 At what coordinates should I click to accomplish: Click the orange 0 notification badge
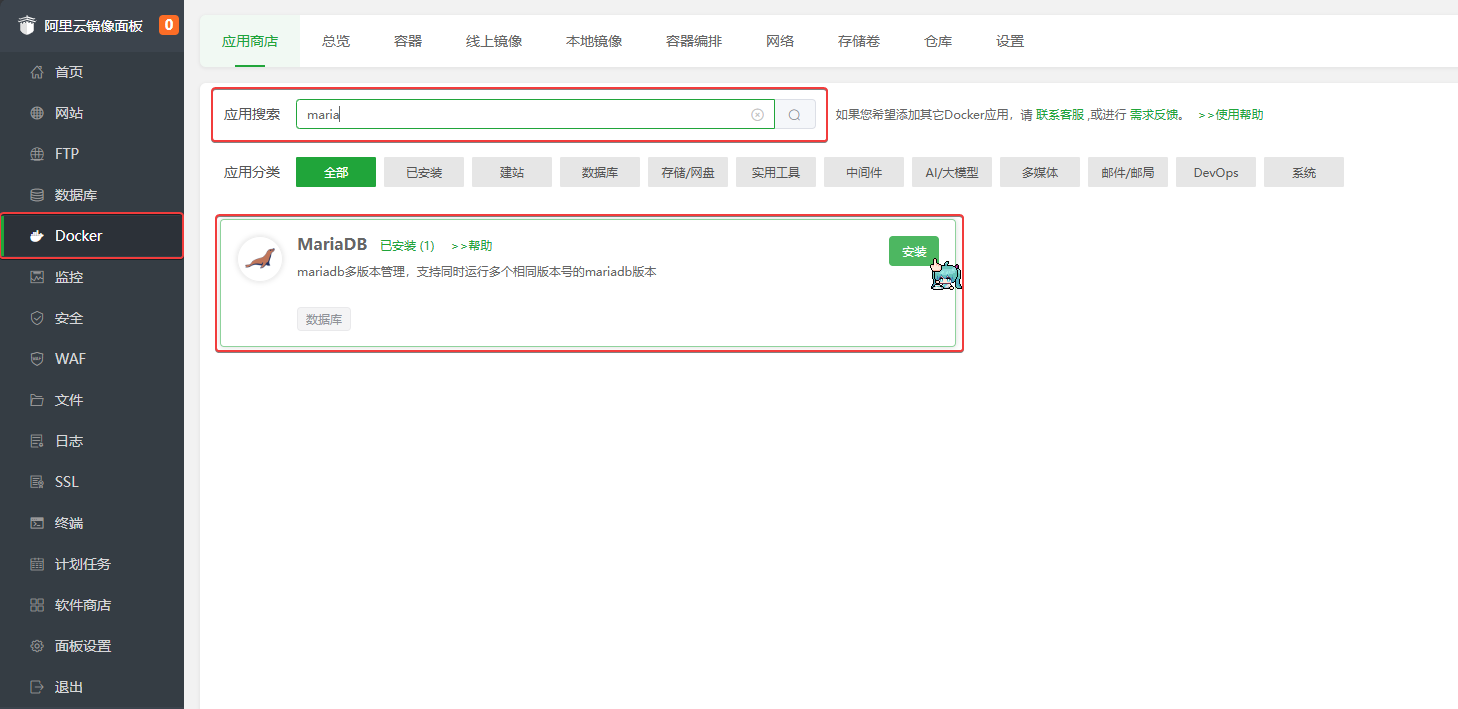[x=169, y=25]
